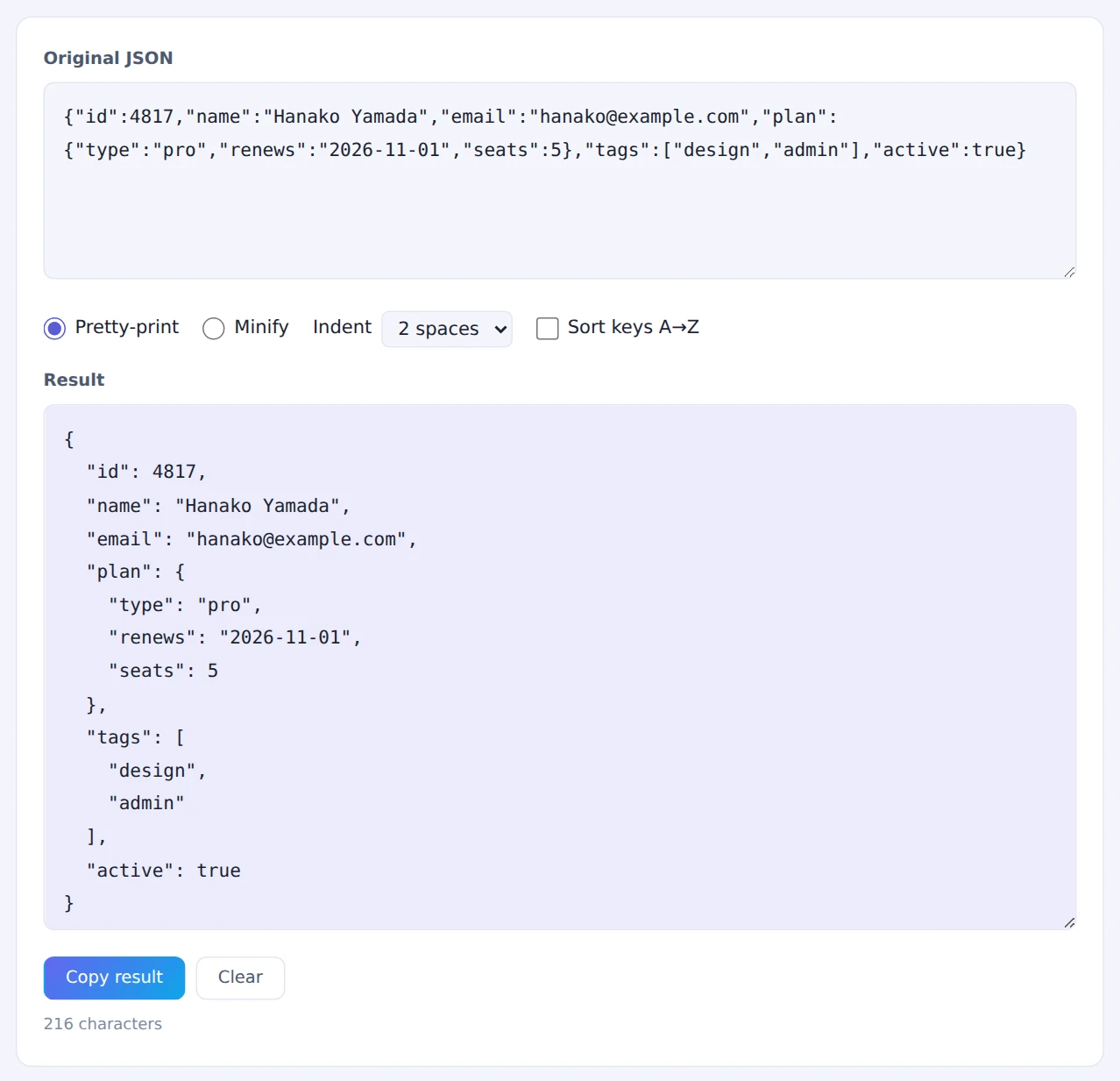Click the '"type": "pro",' result line

pyautogui.click(x=185, y=605)
